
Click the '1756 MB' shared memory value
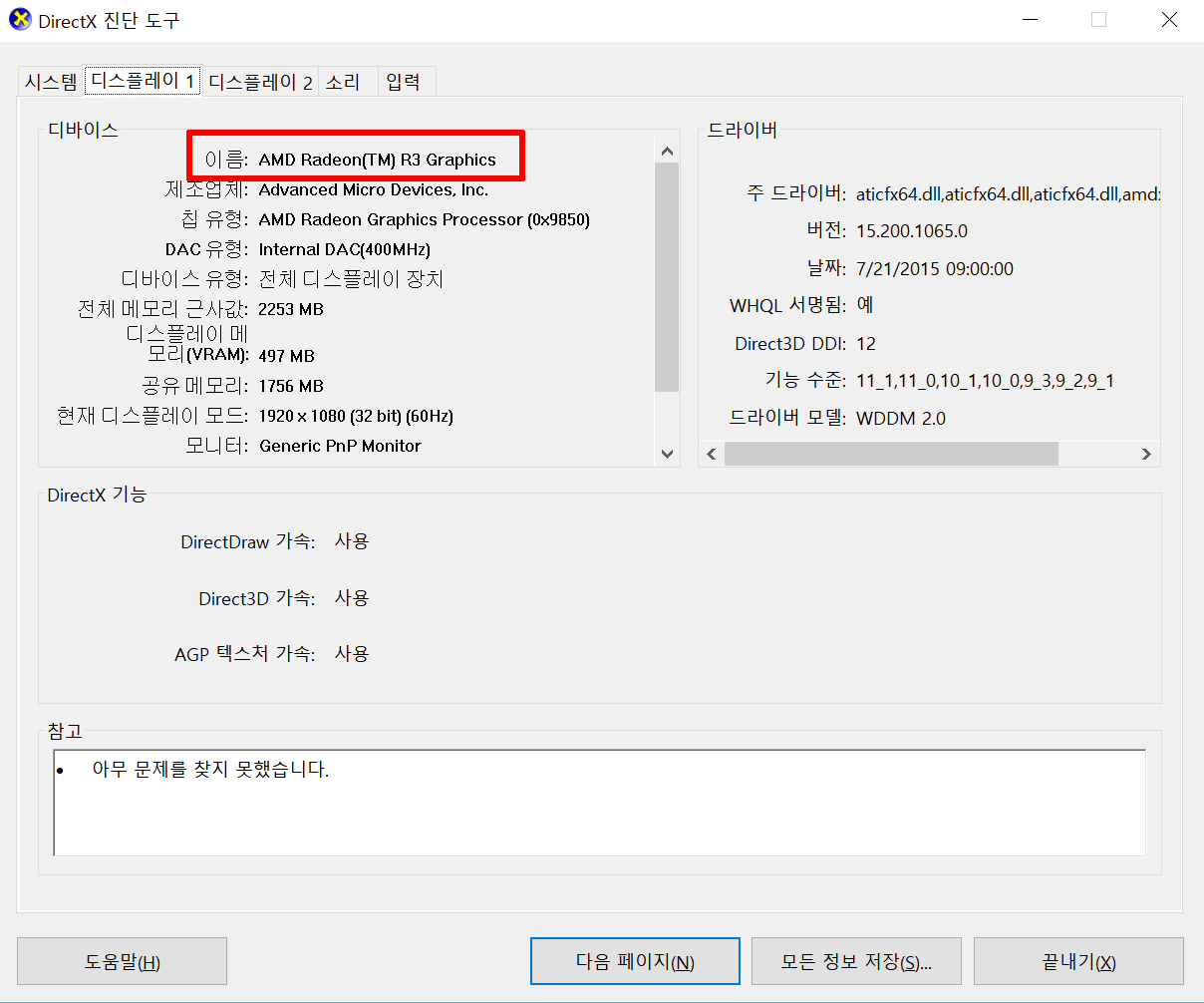pos(291,386)
